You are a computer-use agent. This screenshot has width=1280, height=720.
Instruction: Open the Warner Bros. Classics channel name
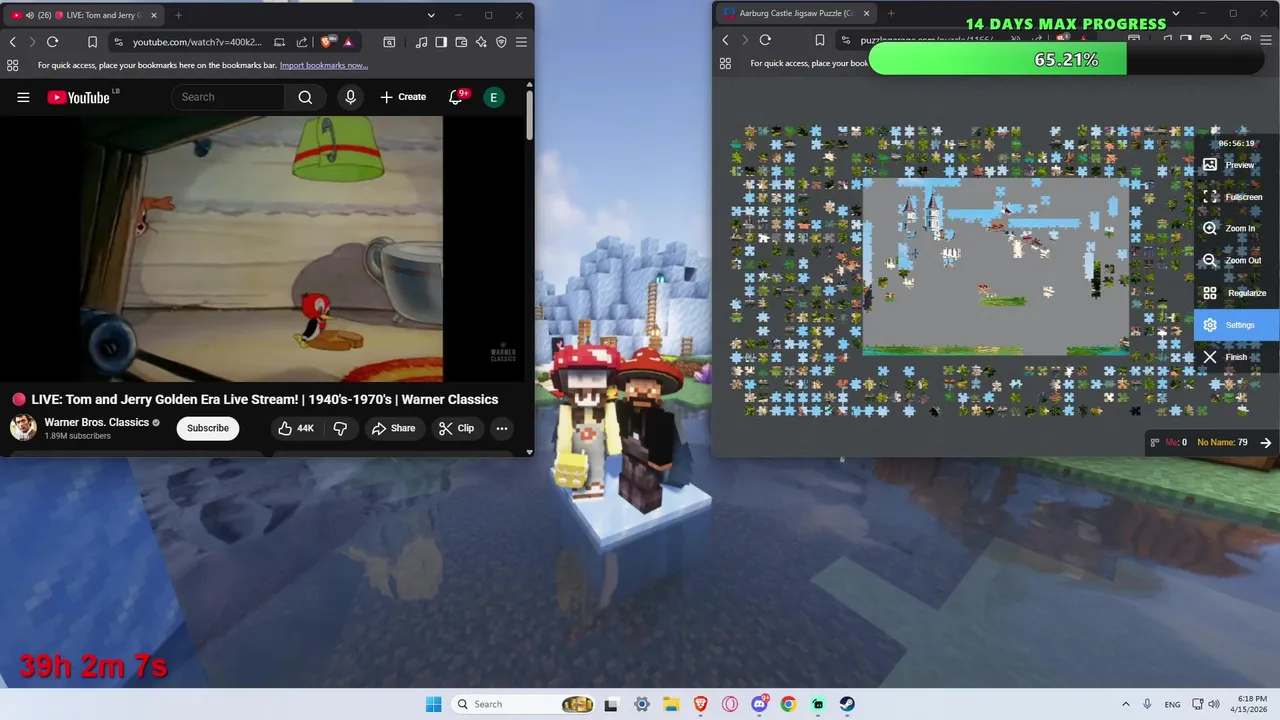96,422
